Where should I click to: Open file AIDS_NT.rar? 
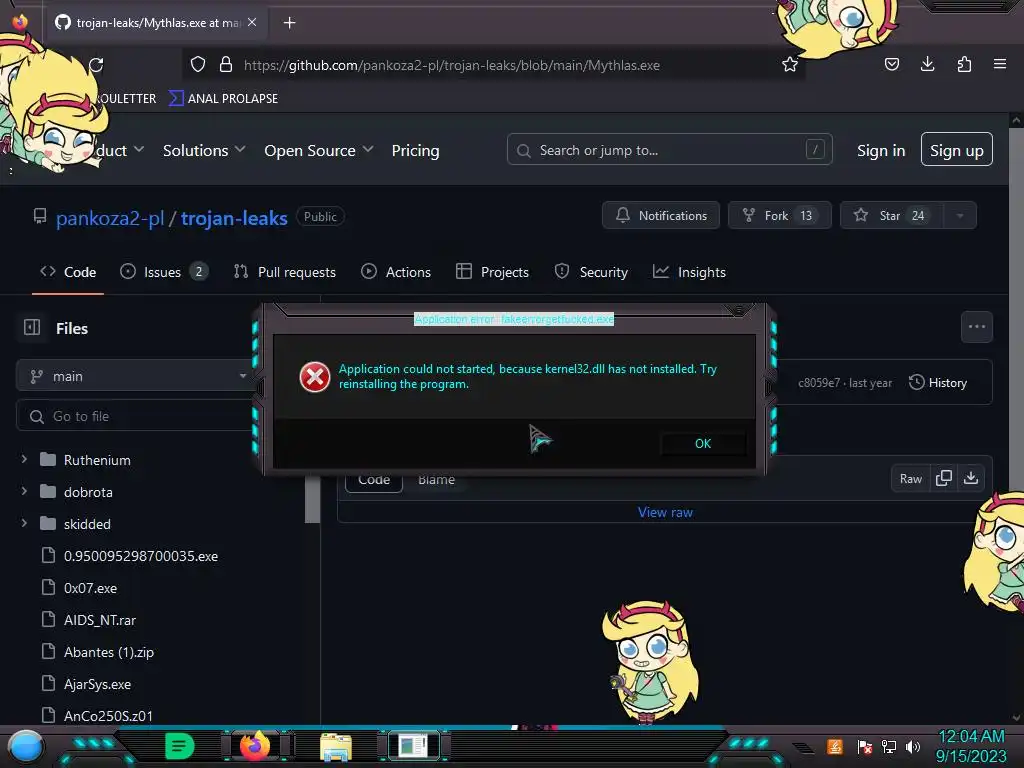[100, 620]
